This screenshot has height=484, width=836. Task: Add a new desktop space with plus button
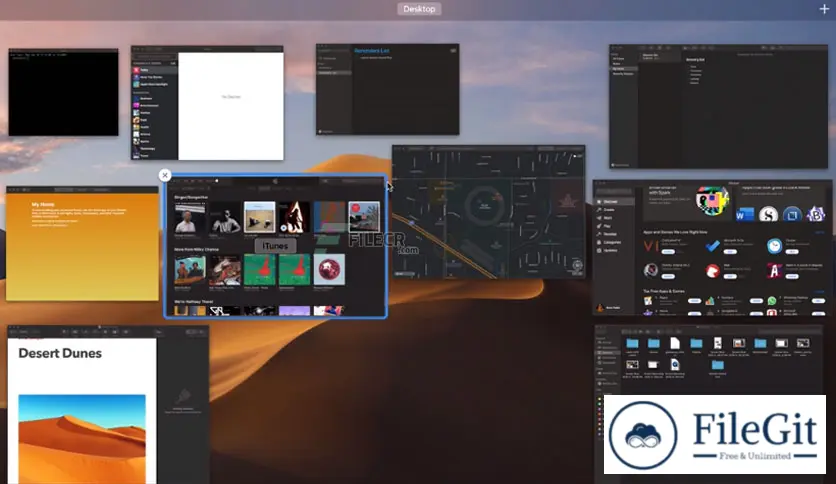point(824,9)
